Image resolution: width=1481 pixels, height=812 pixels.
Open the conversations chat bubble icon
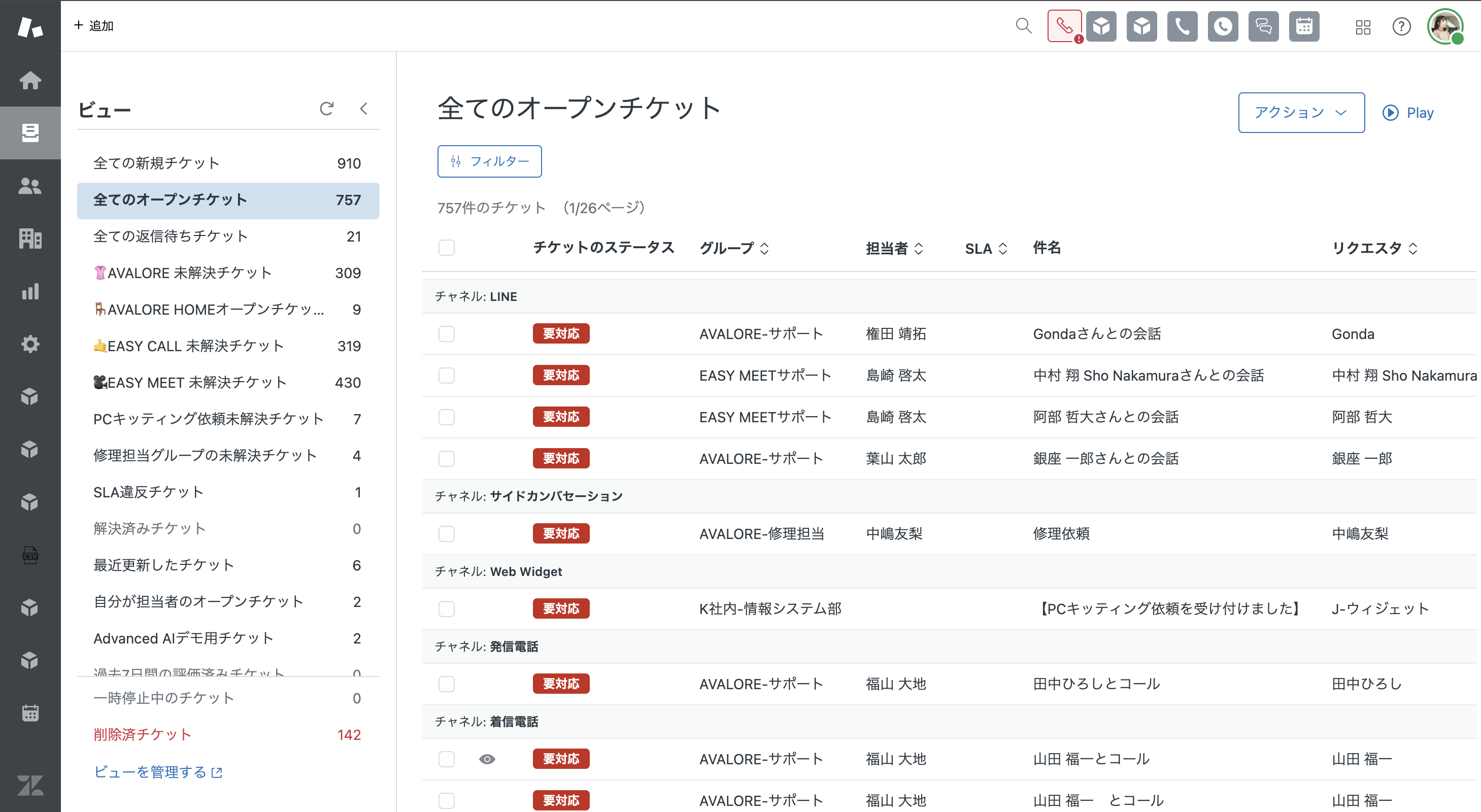(1263, 26)
